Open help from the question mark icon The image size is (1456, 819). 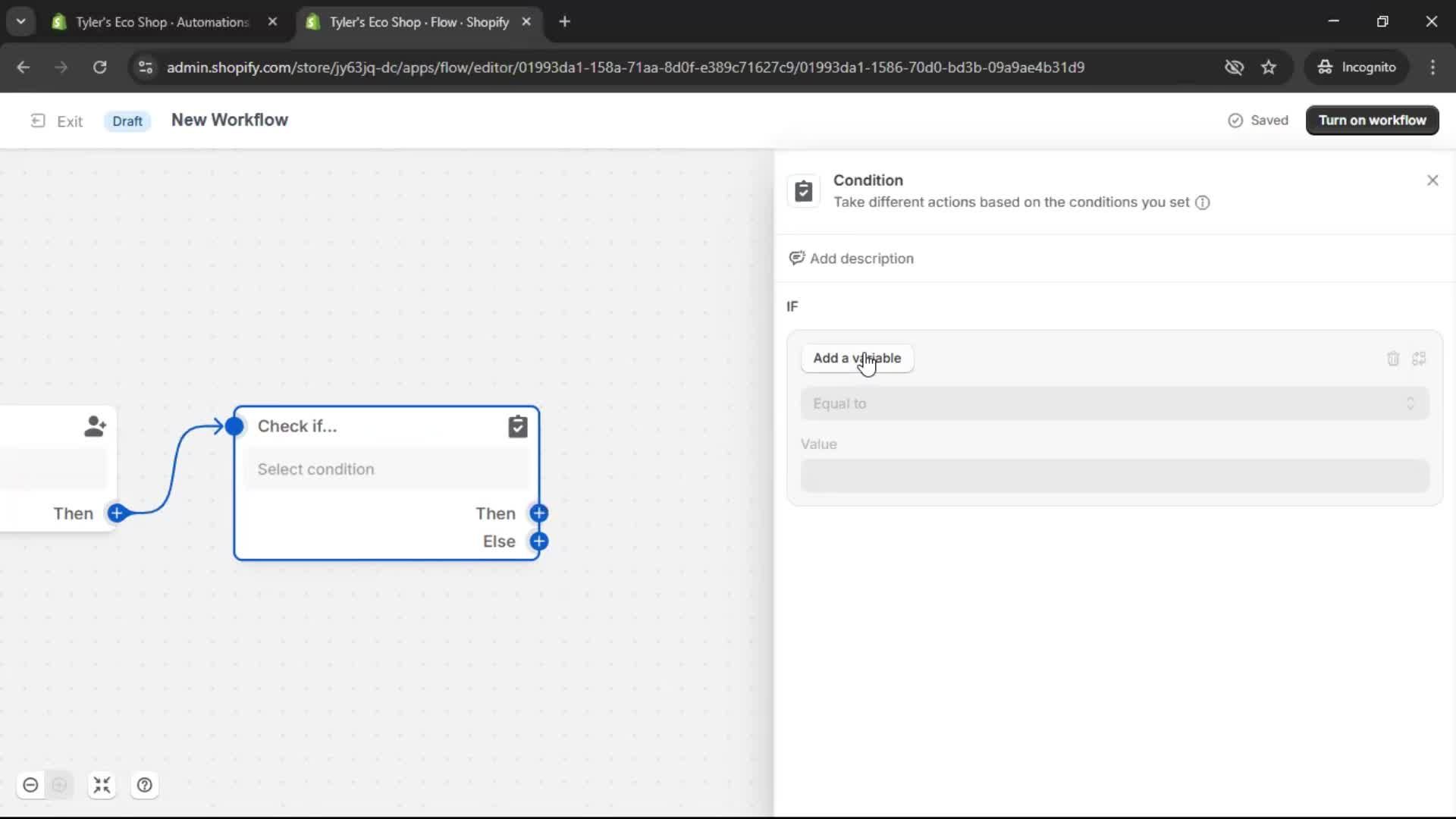click(144, 785)
